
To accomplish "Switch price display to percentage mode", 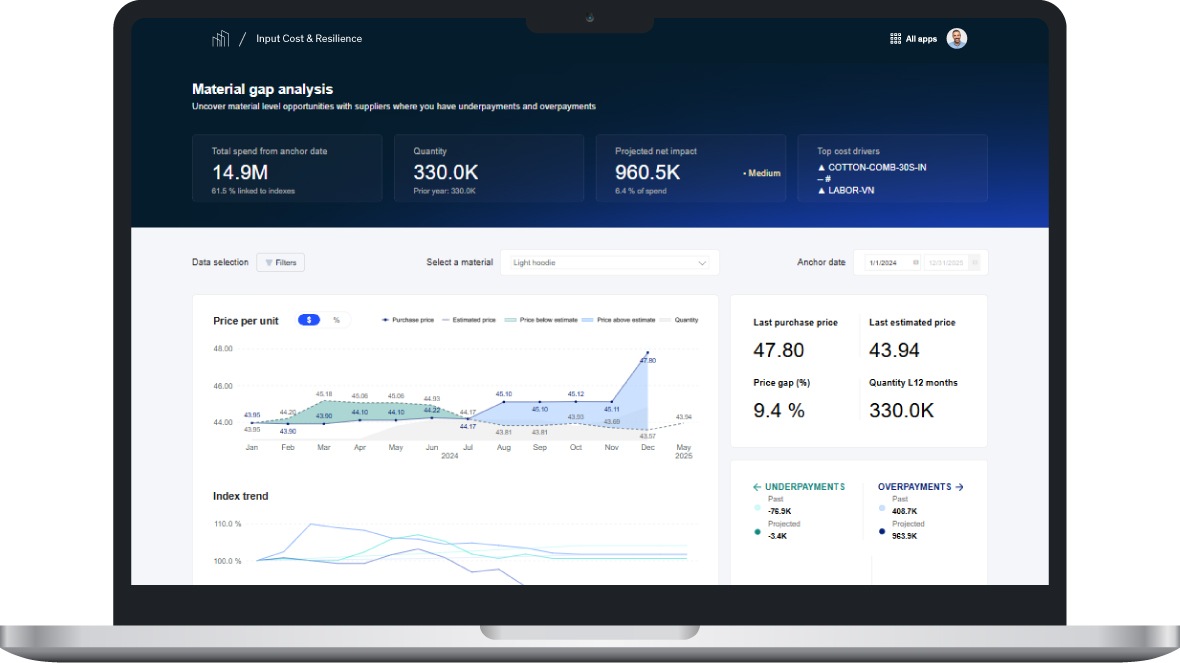I will pos(337,319).
